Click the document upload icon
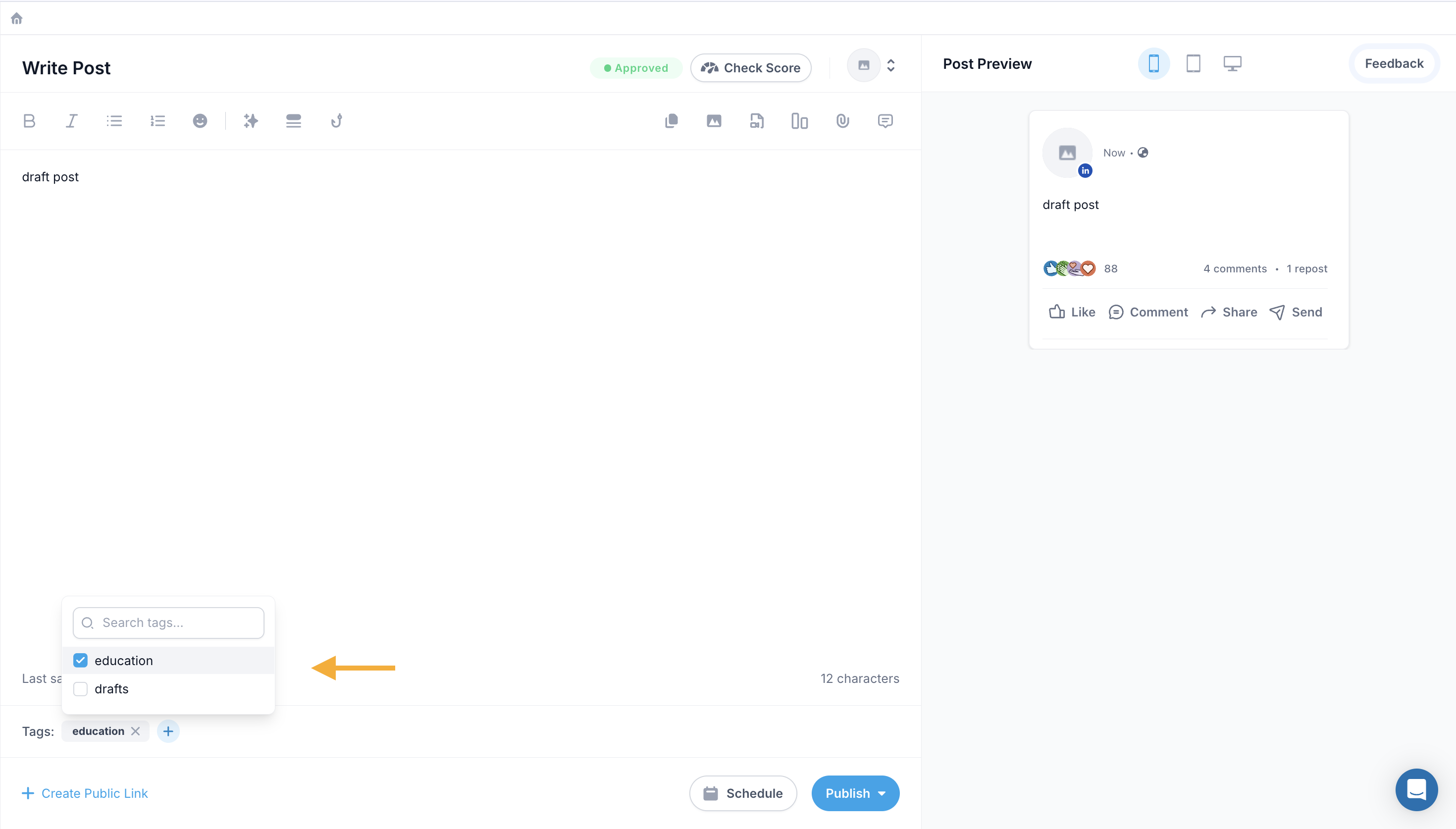Image resolution: width=1456 pixels, height=829 pixels. tap(756, 121)
